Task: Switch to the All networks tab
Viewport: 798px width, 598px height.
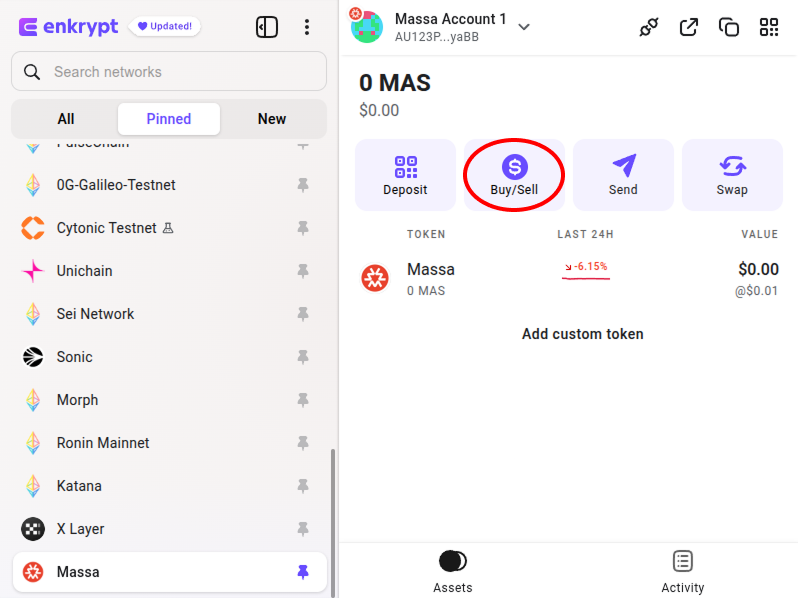Action: (66, 119)
